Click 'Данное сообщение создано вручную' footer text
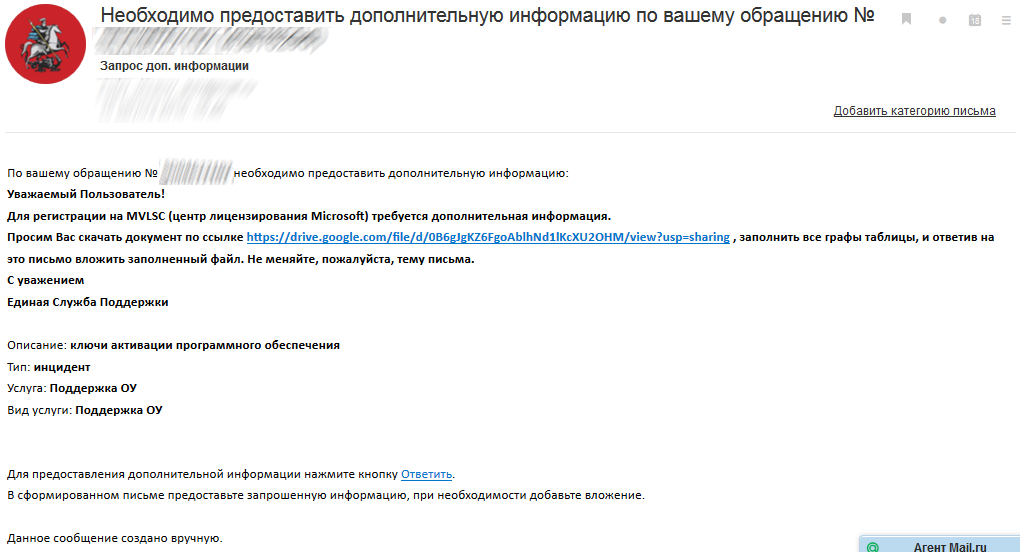 tap(114, 538)
